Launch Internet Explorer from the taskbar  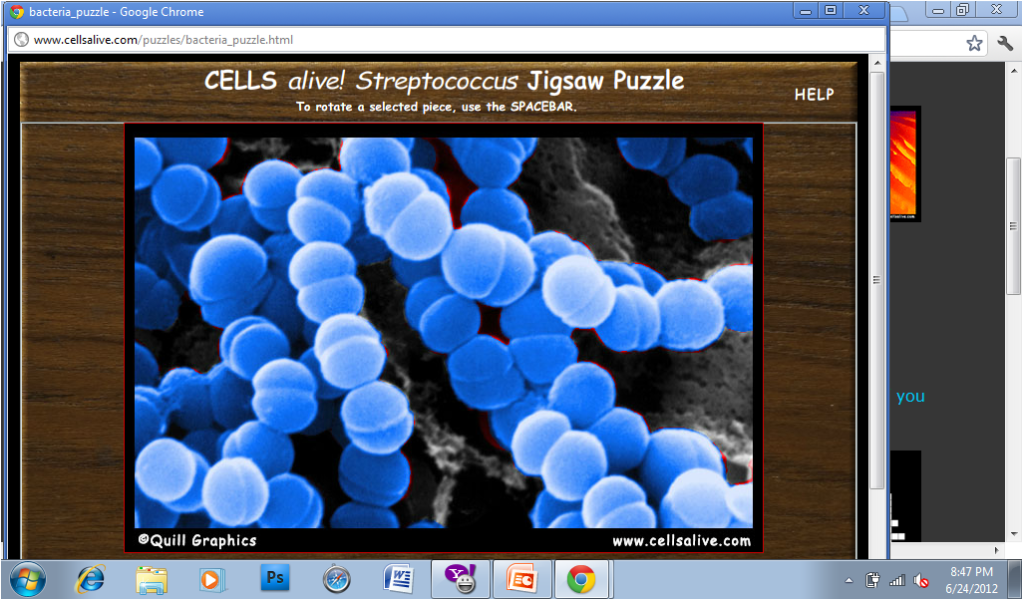tap(91, 579)
